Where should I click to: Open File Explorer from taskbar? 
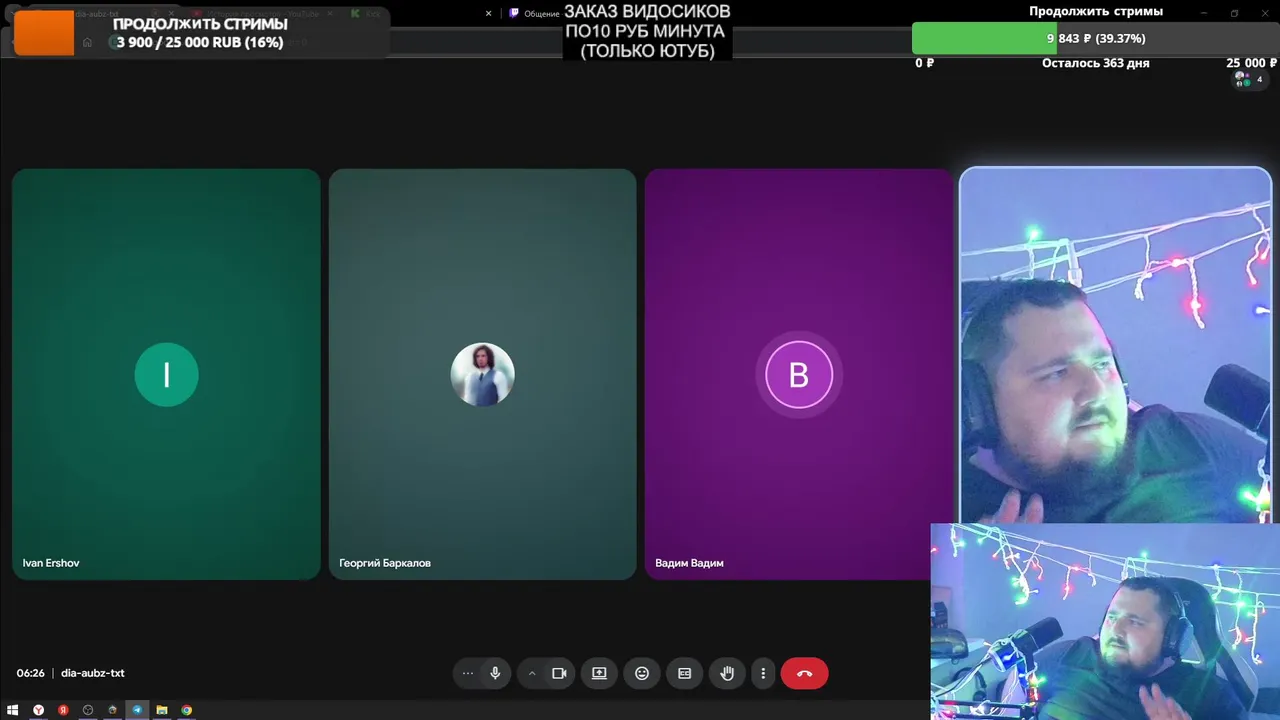[x=162, y=710]
